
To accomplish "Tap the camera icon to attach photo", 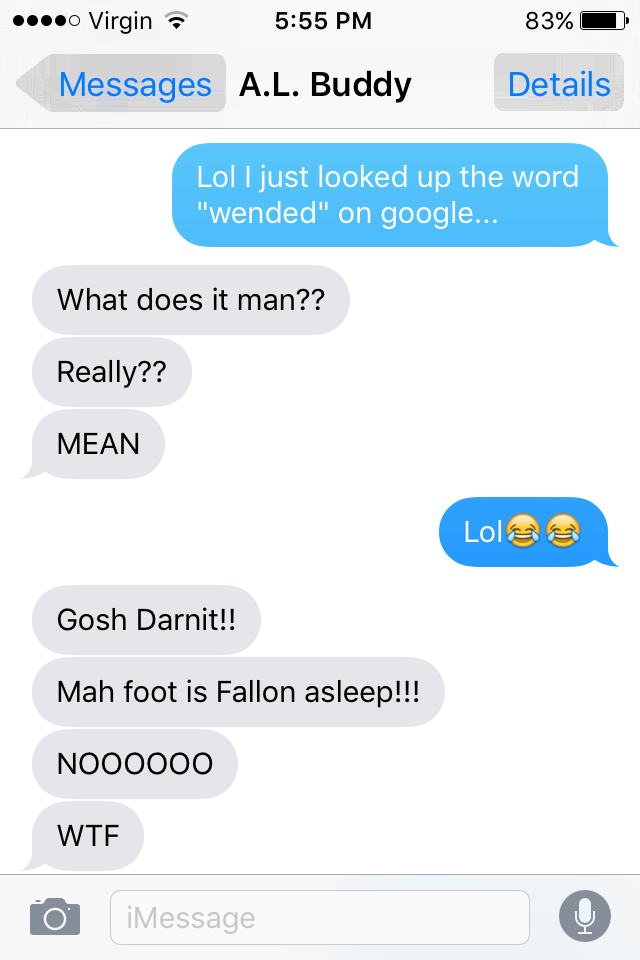I will (x=55, y=917).
